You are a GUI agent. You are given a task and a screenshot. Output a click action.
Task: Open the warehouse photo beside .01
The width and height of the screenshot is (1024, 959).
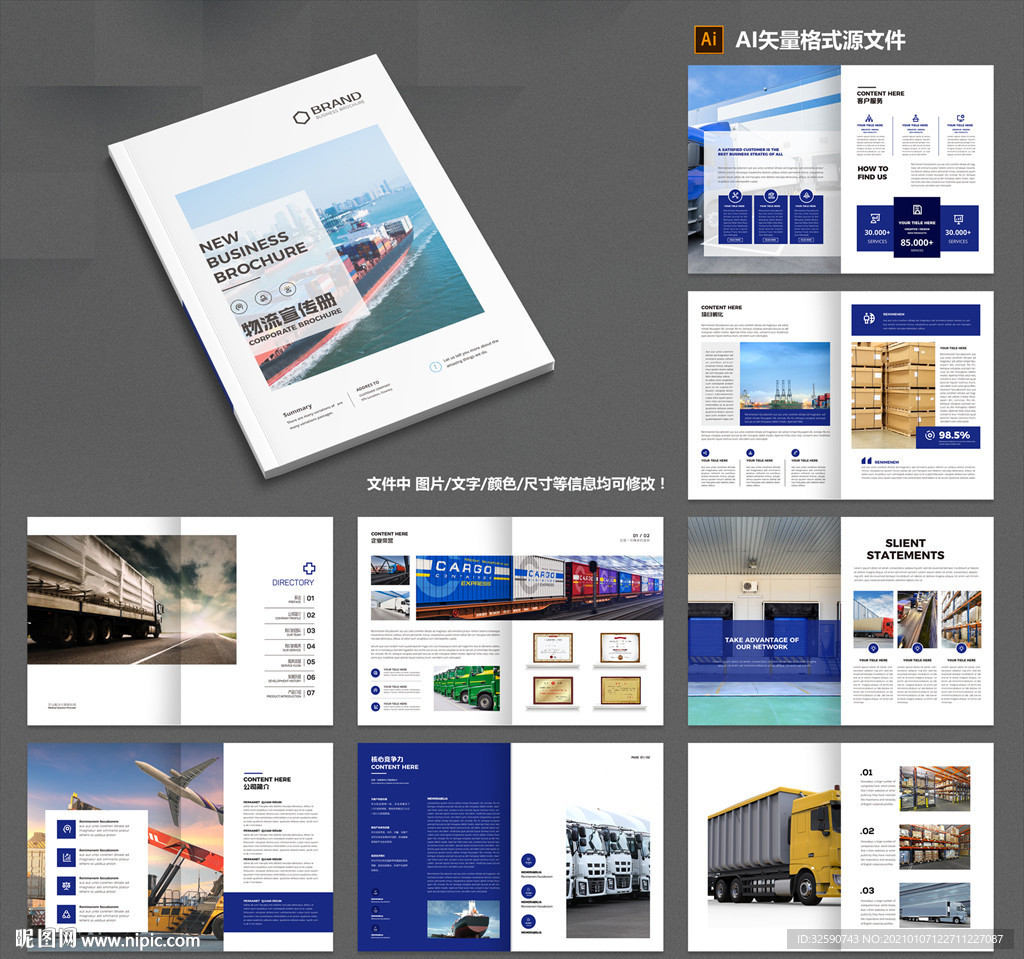tap(935, 788)
